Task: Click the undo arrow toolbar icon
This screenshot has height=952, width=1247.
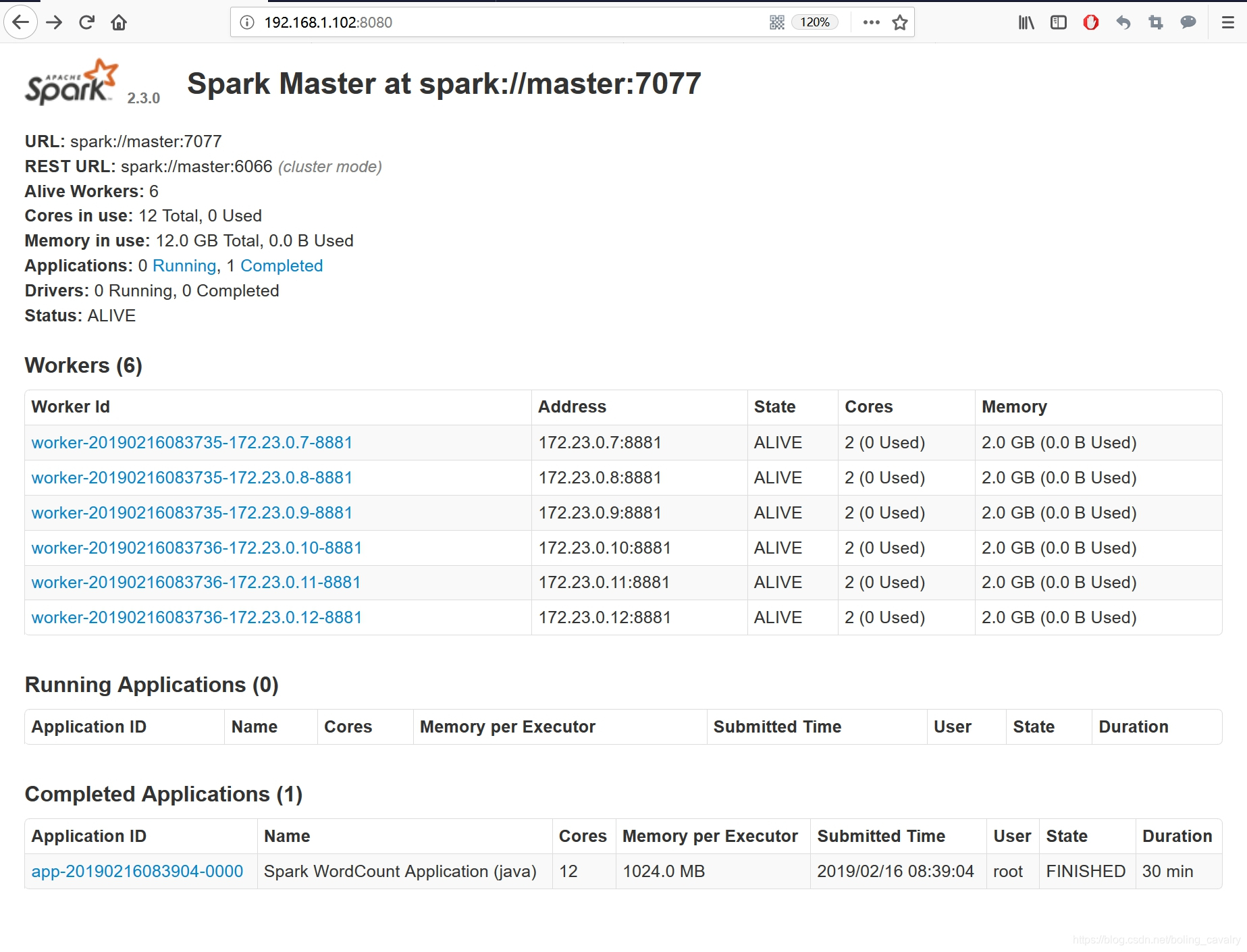Action: click(1123, 22)
